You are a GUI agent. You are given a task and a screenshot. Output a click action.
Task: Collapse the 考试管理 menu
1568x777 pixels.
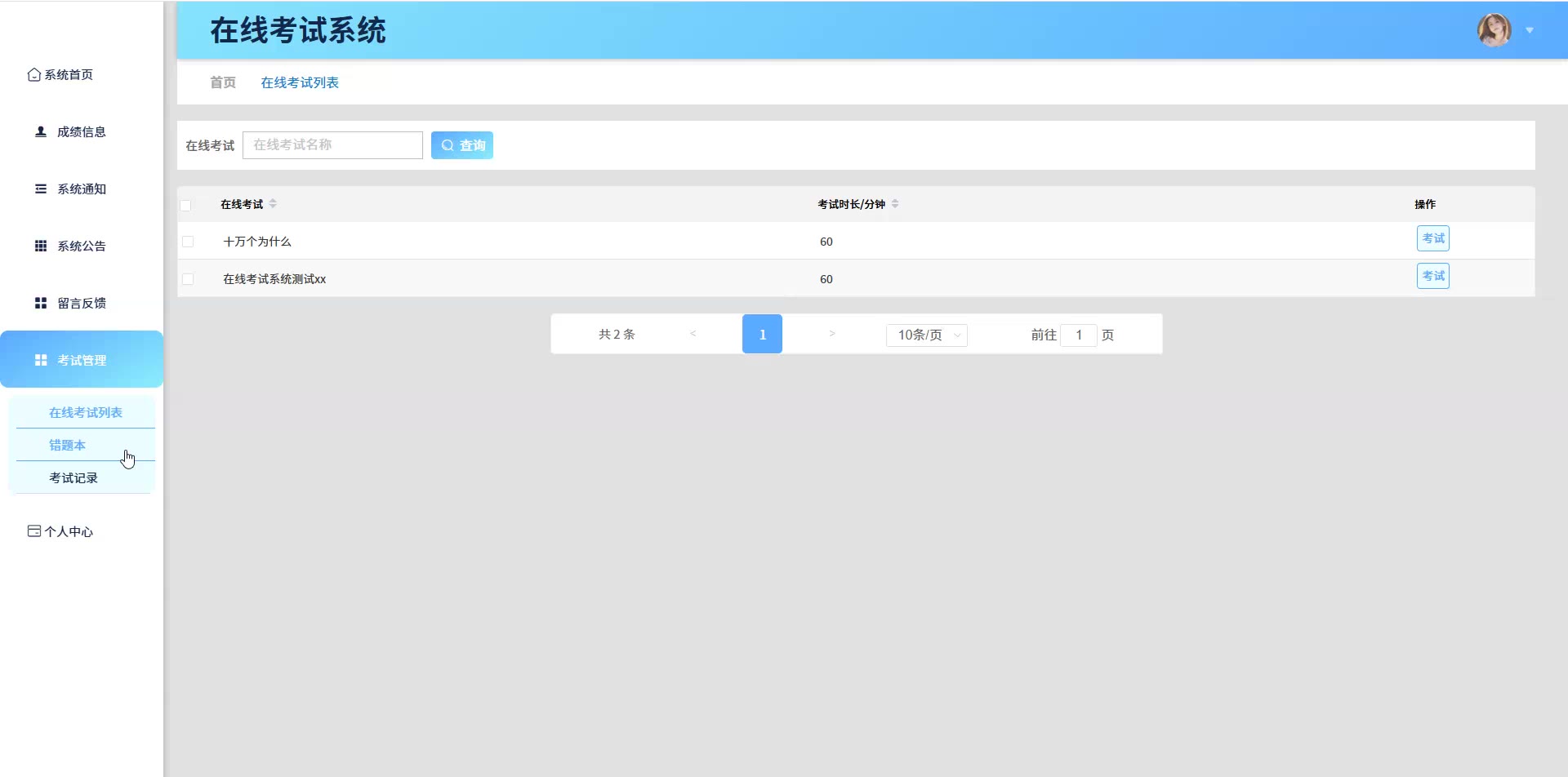point(82,359)
